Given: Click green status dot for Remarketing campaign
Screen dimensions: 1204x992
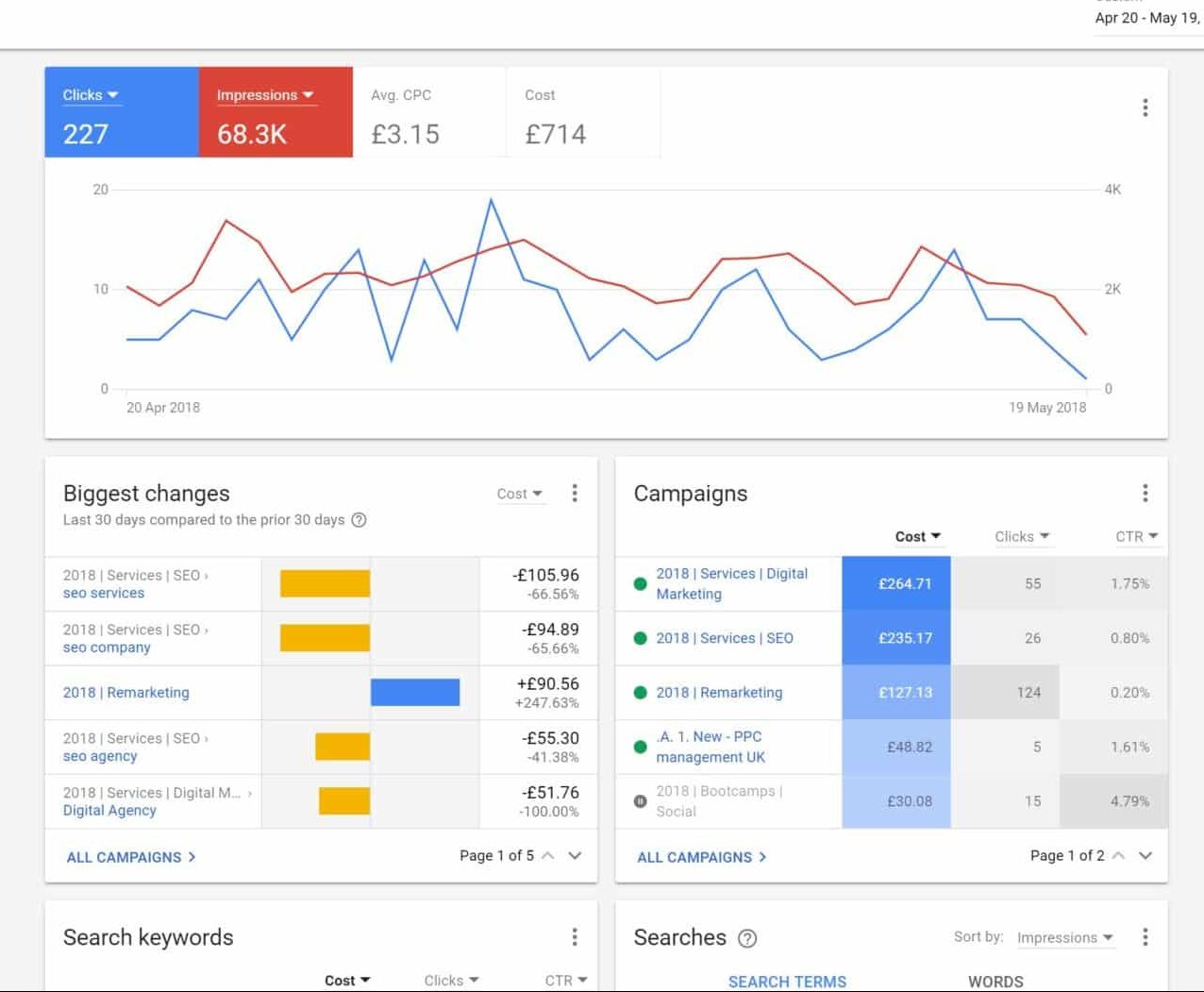Looking at the screenshot, I should click(x=640, y=693).
